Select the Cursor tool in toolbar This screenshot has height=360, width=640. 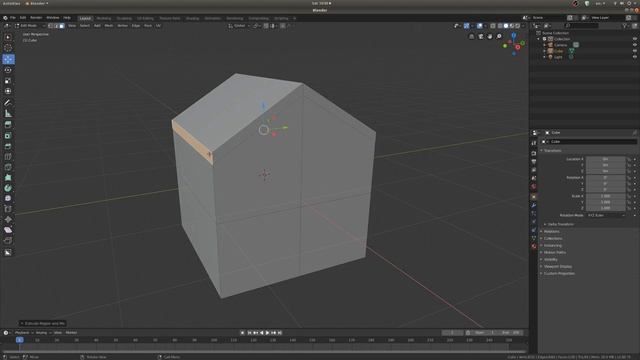click(8, 48)
